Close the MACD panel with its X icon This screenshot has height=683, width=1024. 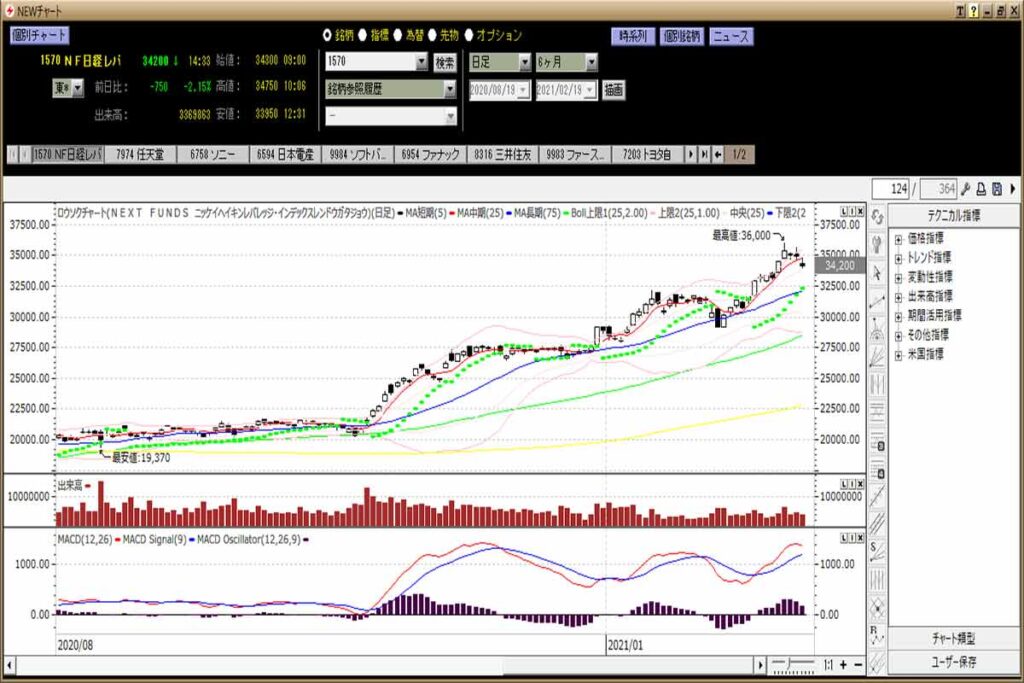click(x=859, y=536)
